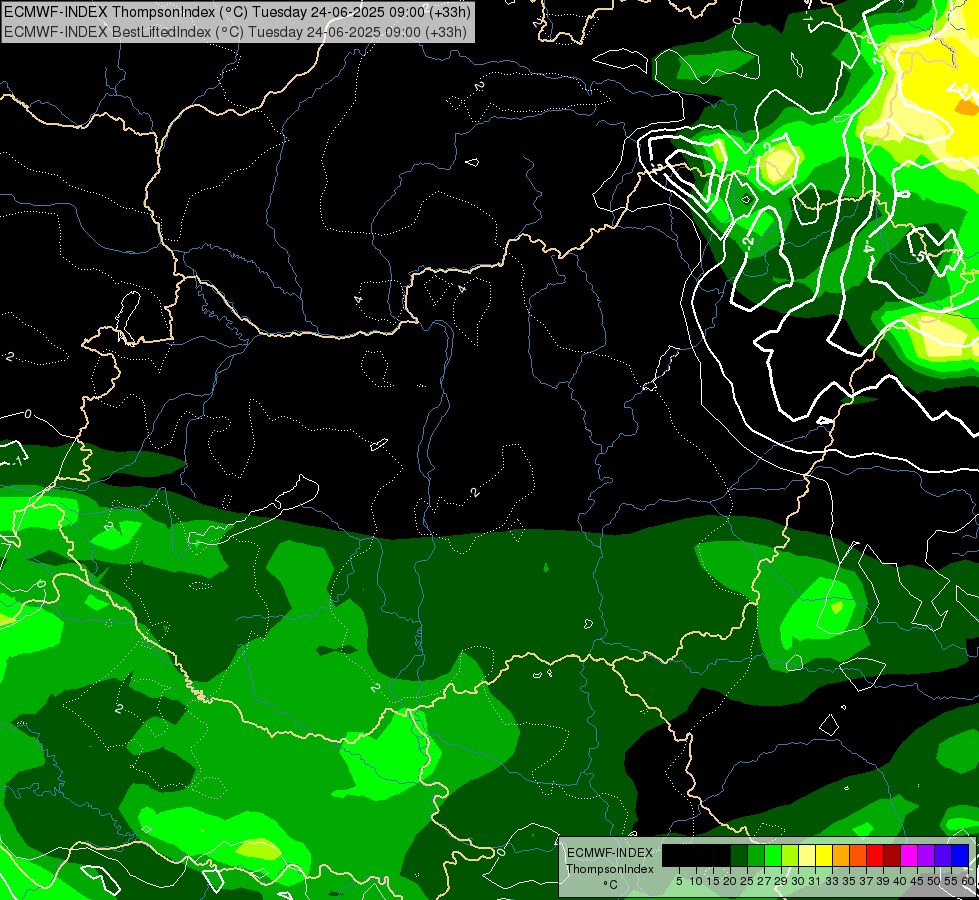The width and height of the screenshot is (979, 900).
Task: Click the blue 55-60 legend swatch
Action: point(960,855)
